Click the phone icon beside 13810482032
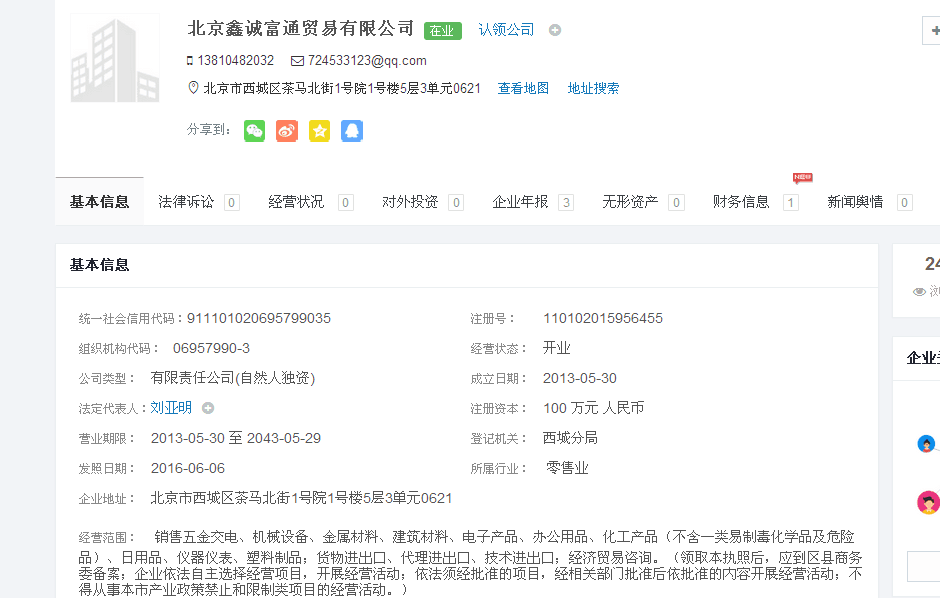The width and height of the screenshot is (940, 598). click(190, 60)
